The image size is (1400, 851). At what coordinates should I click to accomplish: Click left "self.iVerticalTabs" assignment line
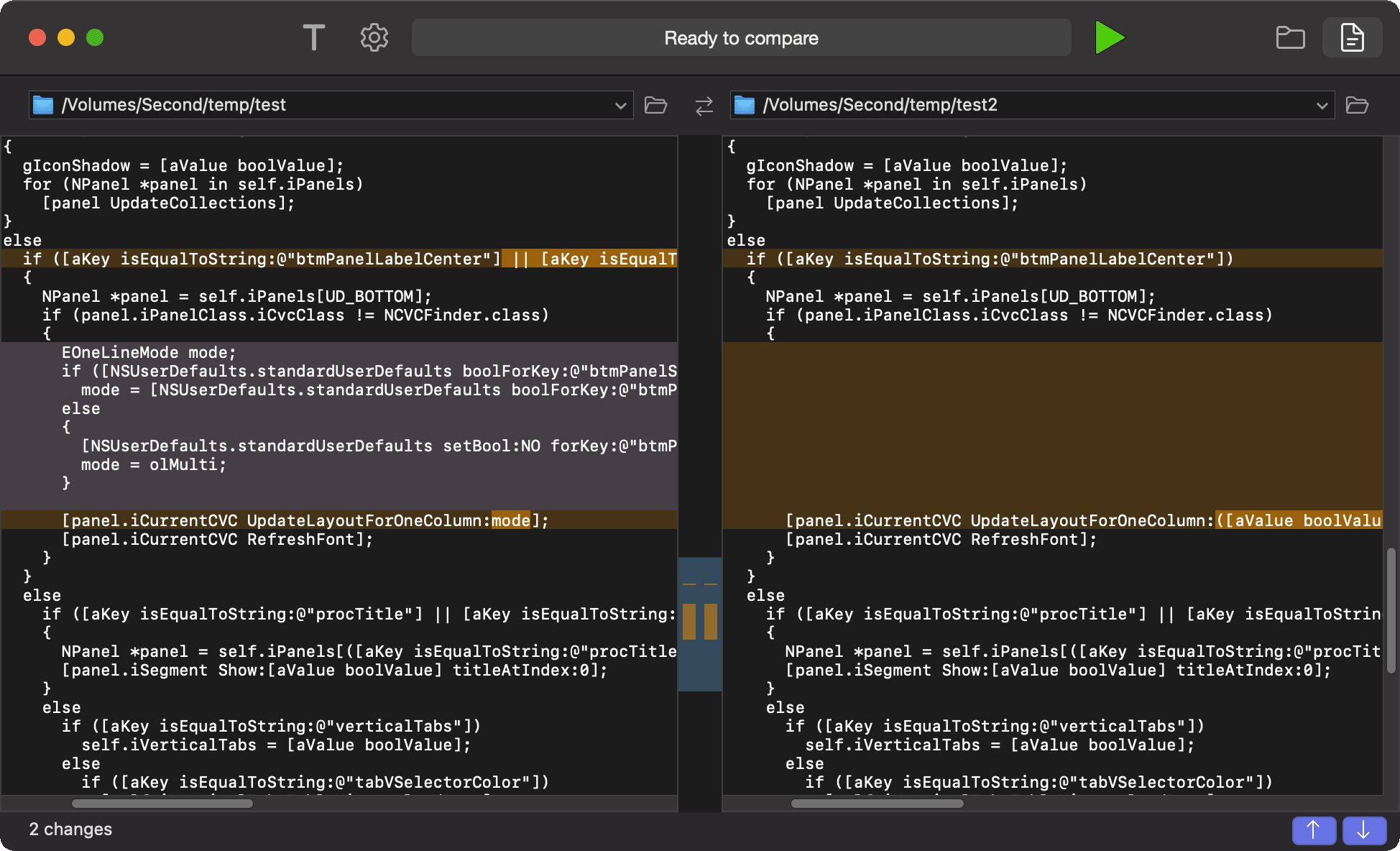[x=276, y=745]
